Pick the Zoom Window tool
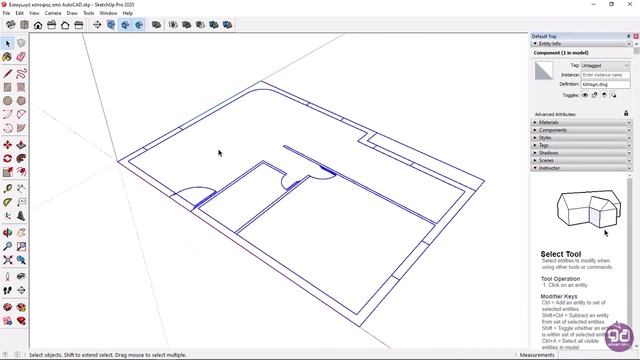 tap(21, 246)
